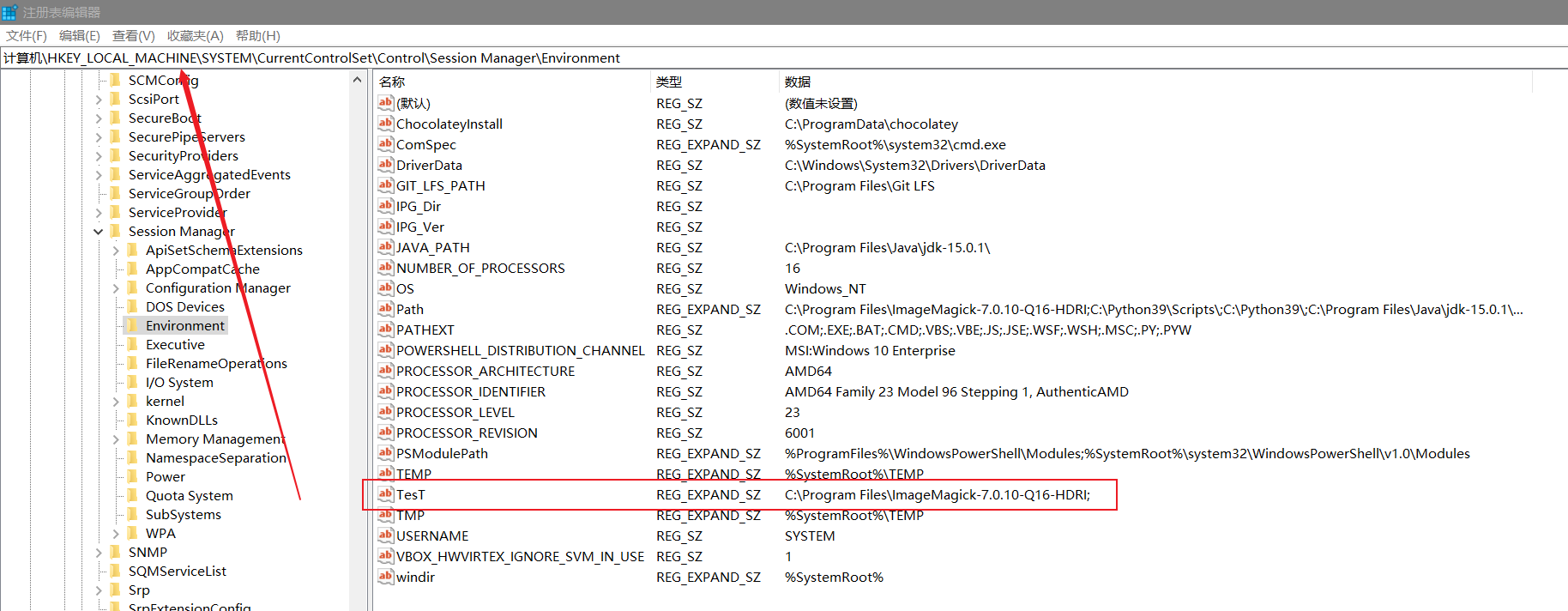Expand the SNMP tree node
Screen dimensions: 1568x611
coord(99,553)
